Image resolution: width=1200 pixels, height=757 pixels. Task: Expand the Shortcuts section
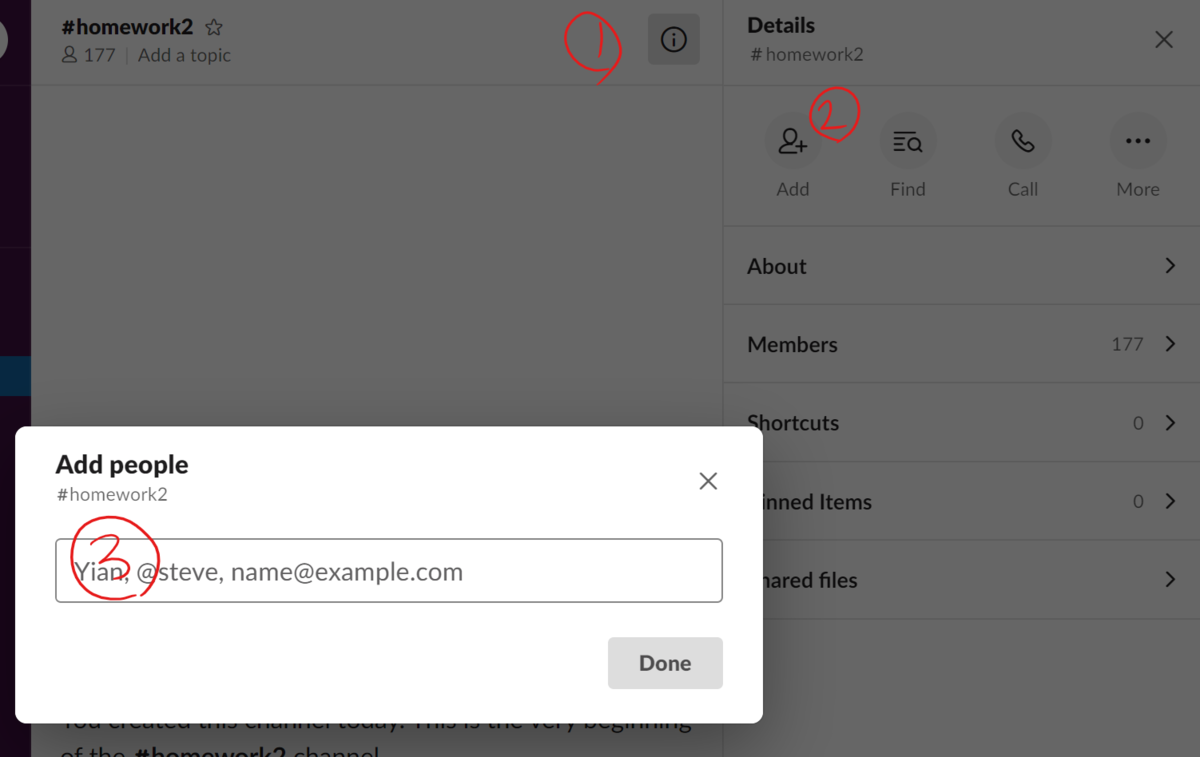pos(962,423)
